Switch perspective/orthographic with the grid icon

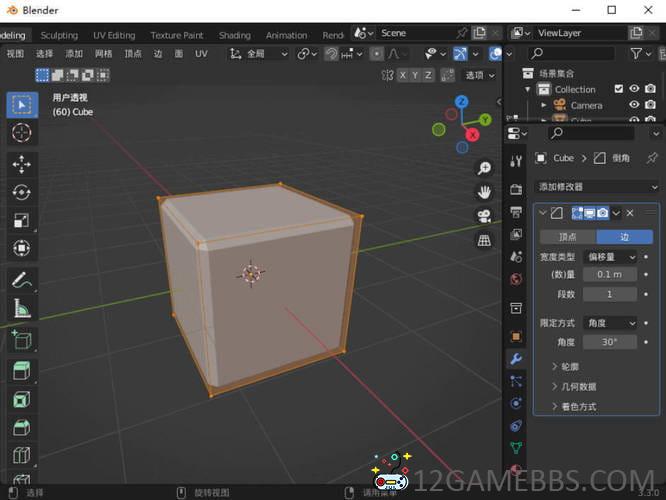pyautogui.click(x=485, y=240)
